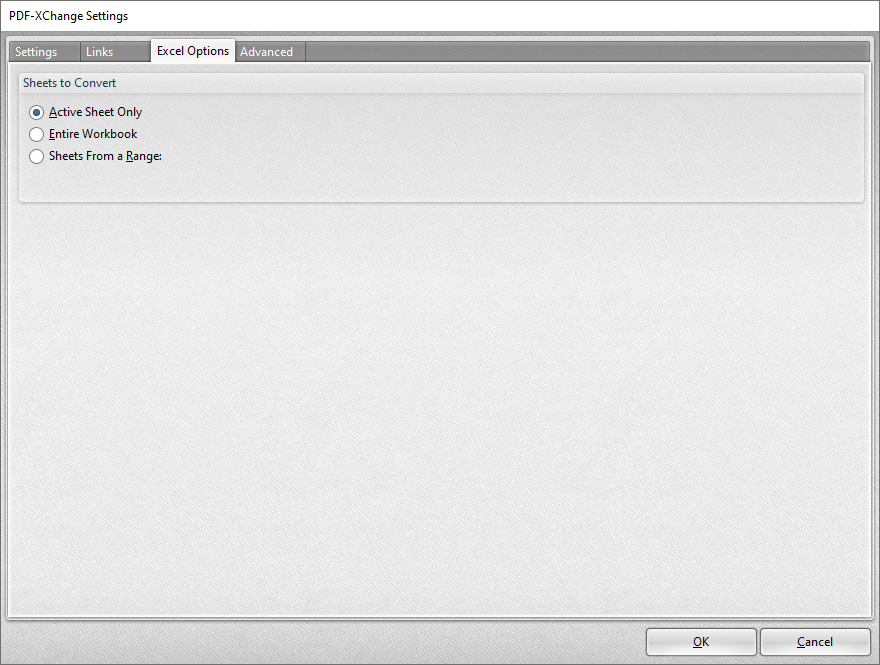The image size is (880, 665).
Task: Click the tab strip area
Action: point(500,51)
